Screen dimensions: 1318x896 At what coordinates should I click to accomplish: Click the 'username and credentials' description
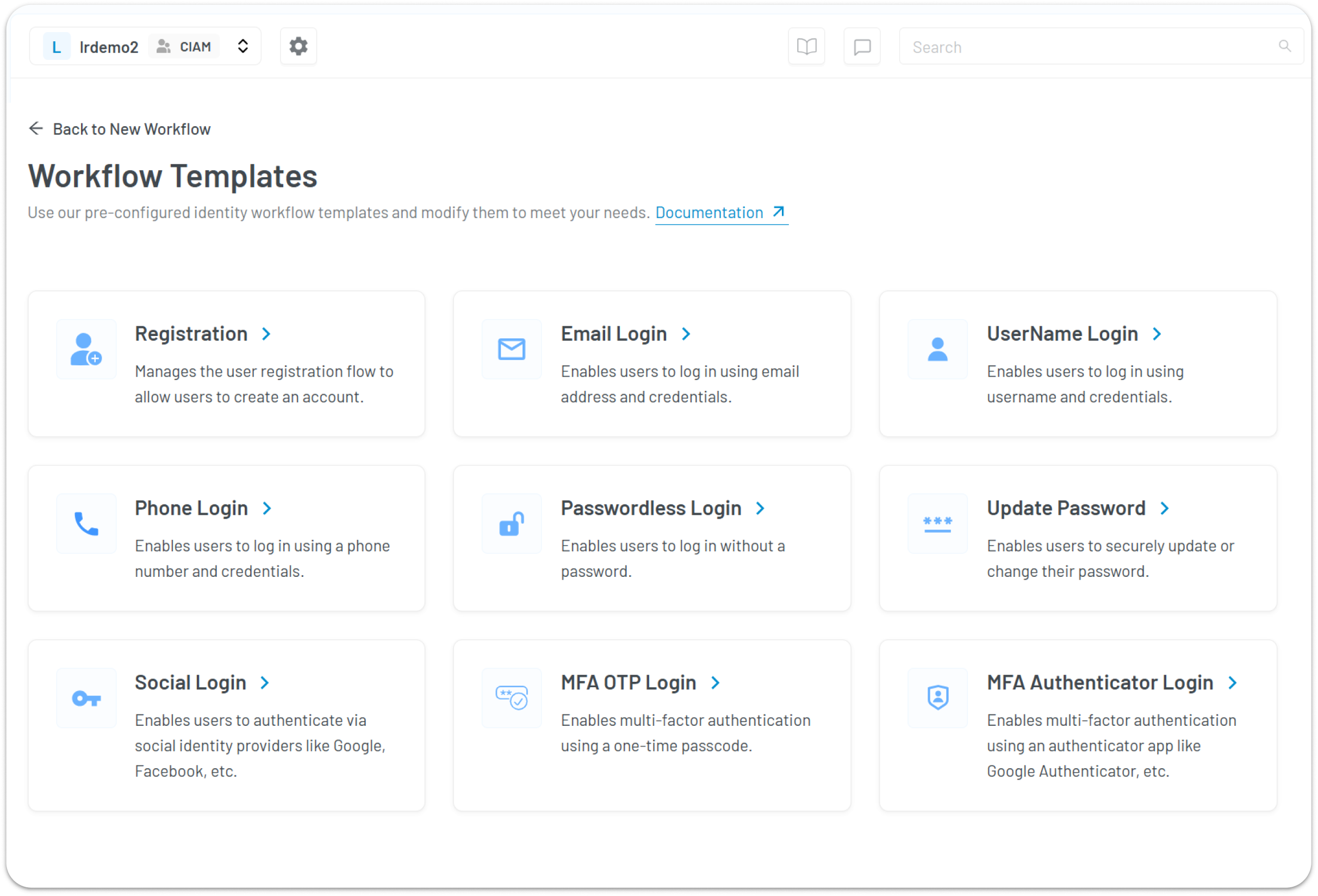(x=1085, y=384)
